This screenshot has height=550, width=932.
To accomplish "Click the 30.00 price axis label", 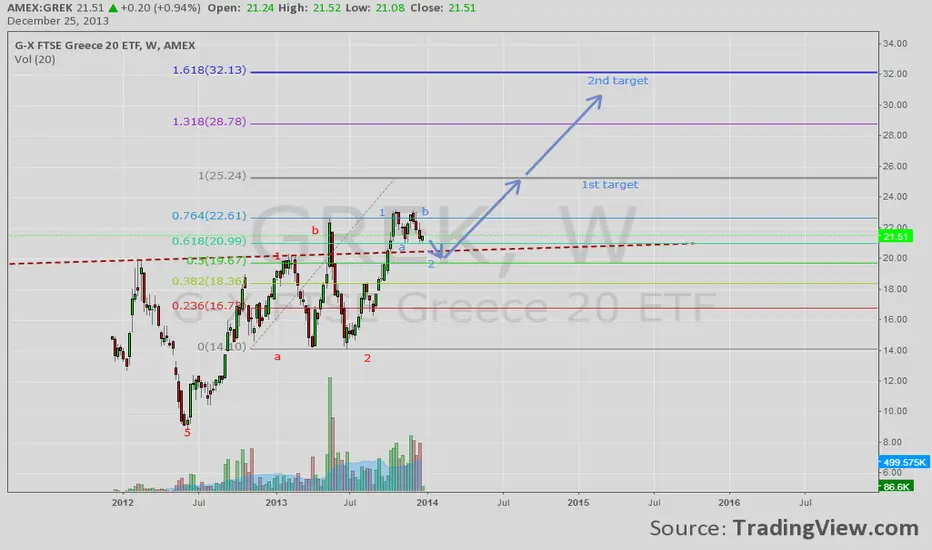I will (x=895, y=105).
